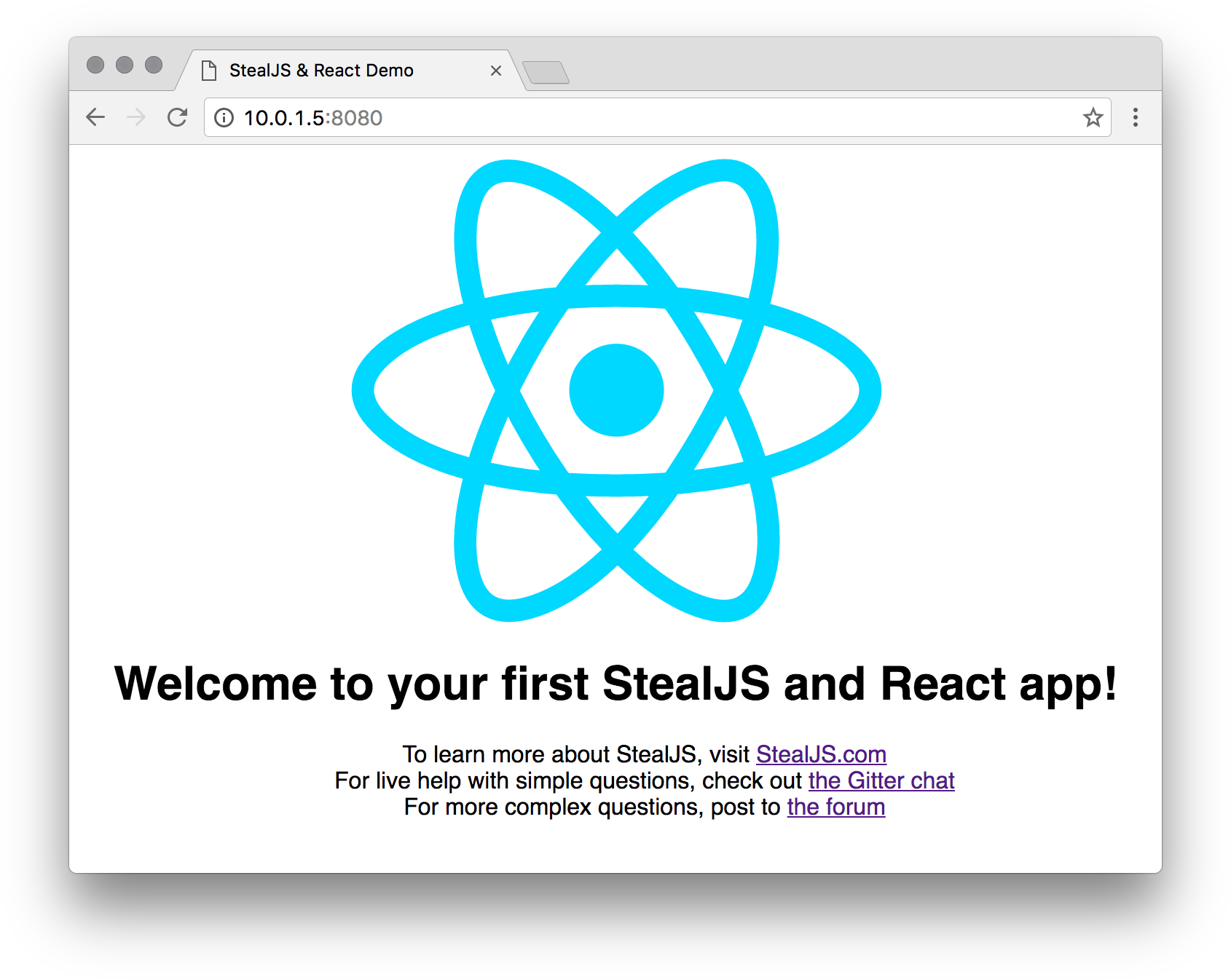
Task: Click the red close window control
Action: [95, 64]
